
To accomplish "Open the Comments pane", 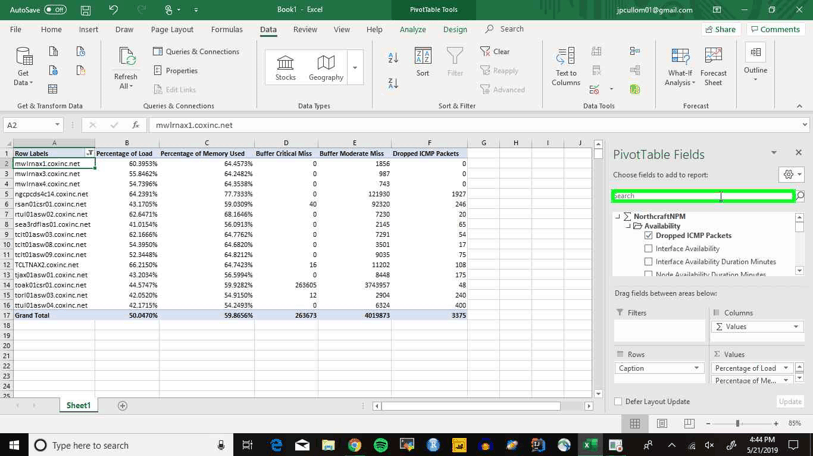I will [775, 30].
